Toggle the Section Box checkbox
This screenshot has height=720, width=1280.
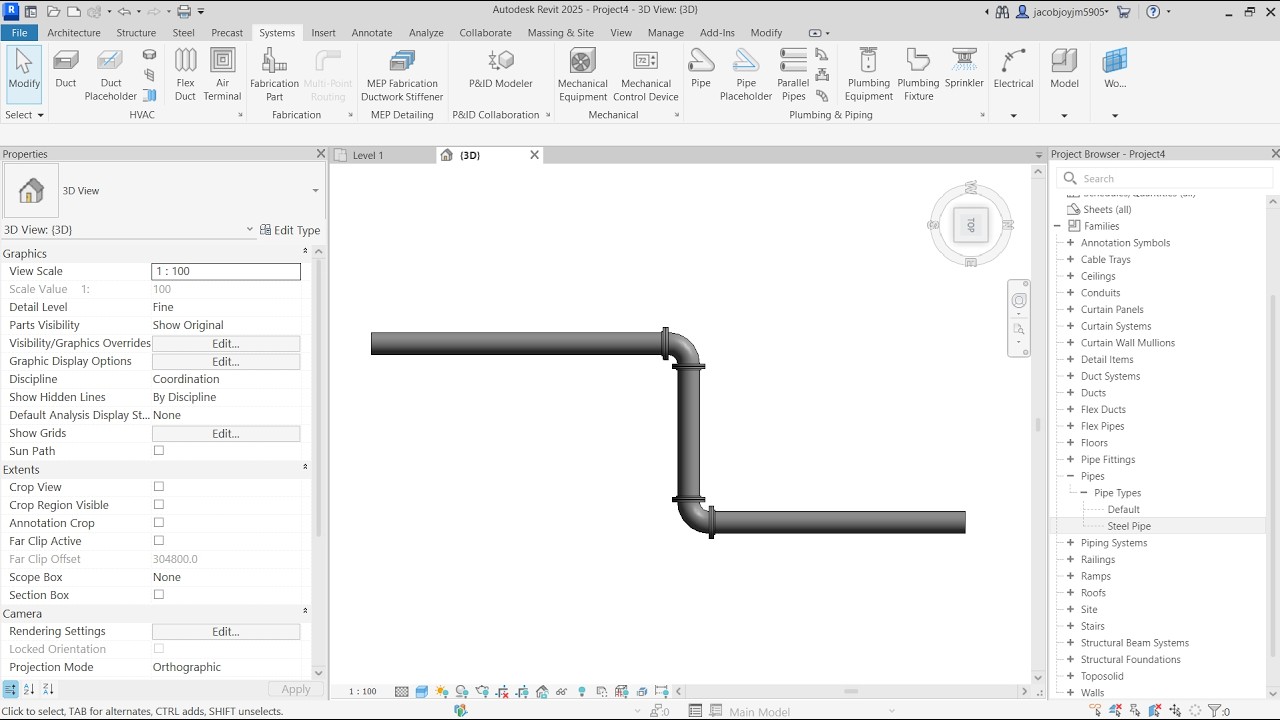[x=158, y=595]
